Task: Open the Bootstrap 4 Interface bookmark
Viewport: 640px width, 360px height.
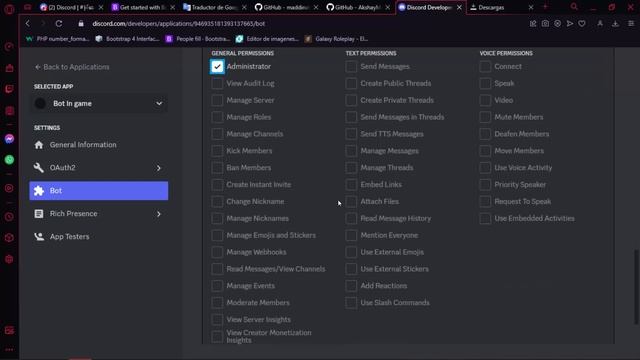Action: tap(127, 39)
